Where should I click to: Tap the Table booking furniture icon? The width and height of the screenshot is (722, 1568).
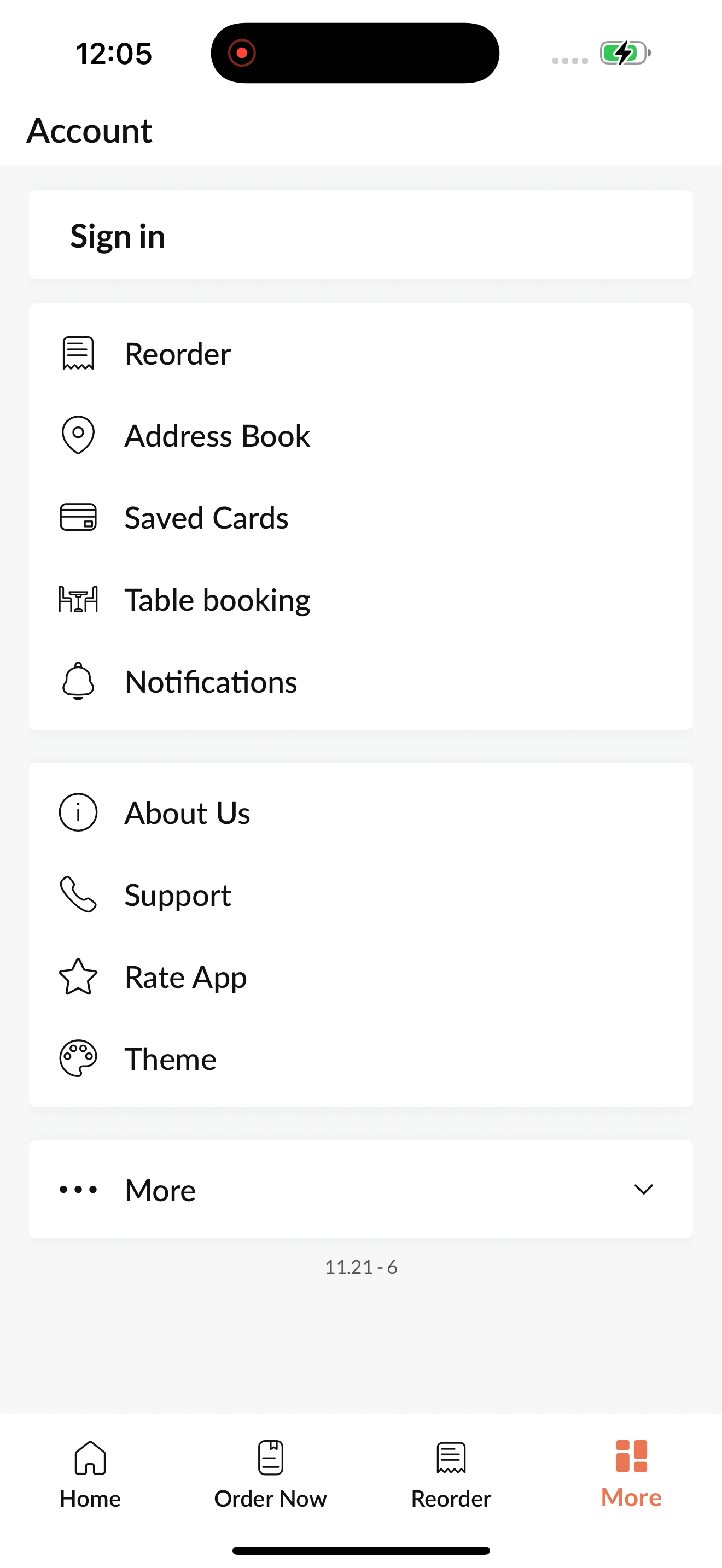(78, 600)
